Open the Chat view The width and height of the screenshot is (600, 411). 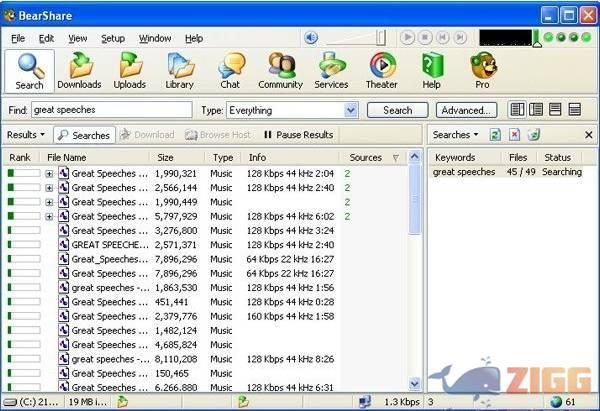tap(230, 71)
